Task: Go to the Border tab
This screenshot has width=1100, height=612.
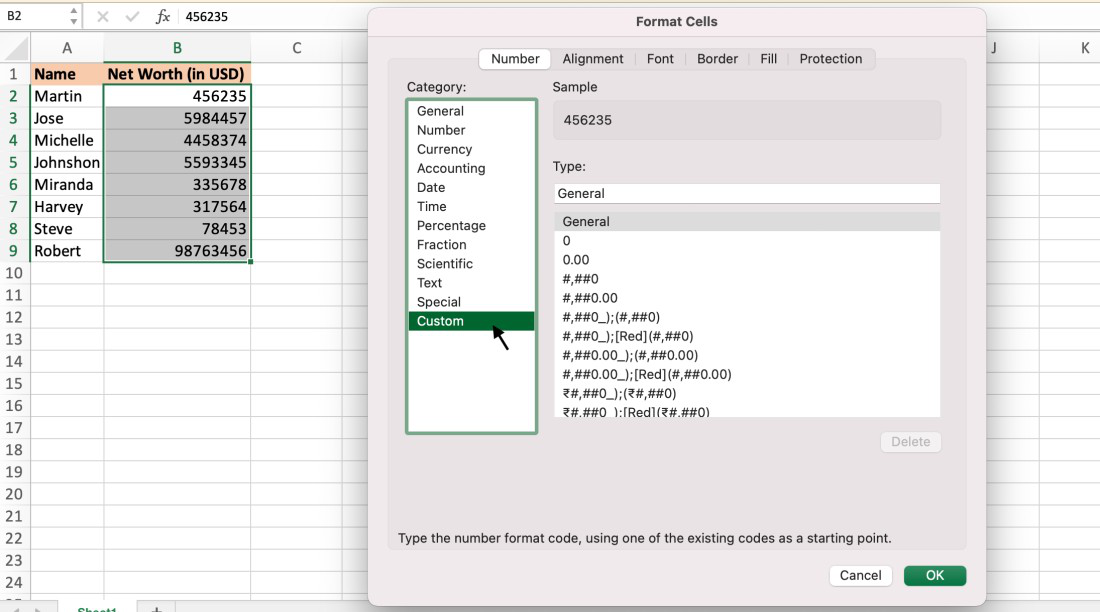Action: (x=717, y=59)
